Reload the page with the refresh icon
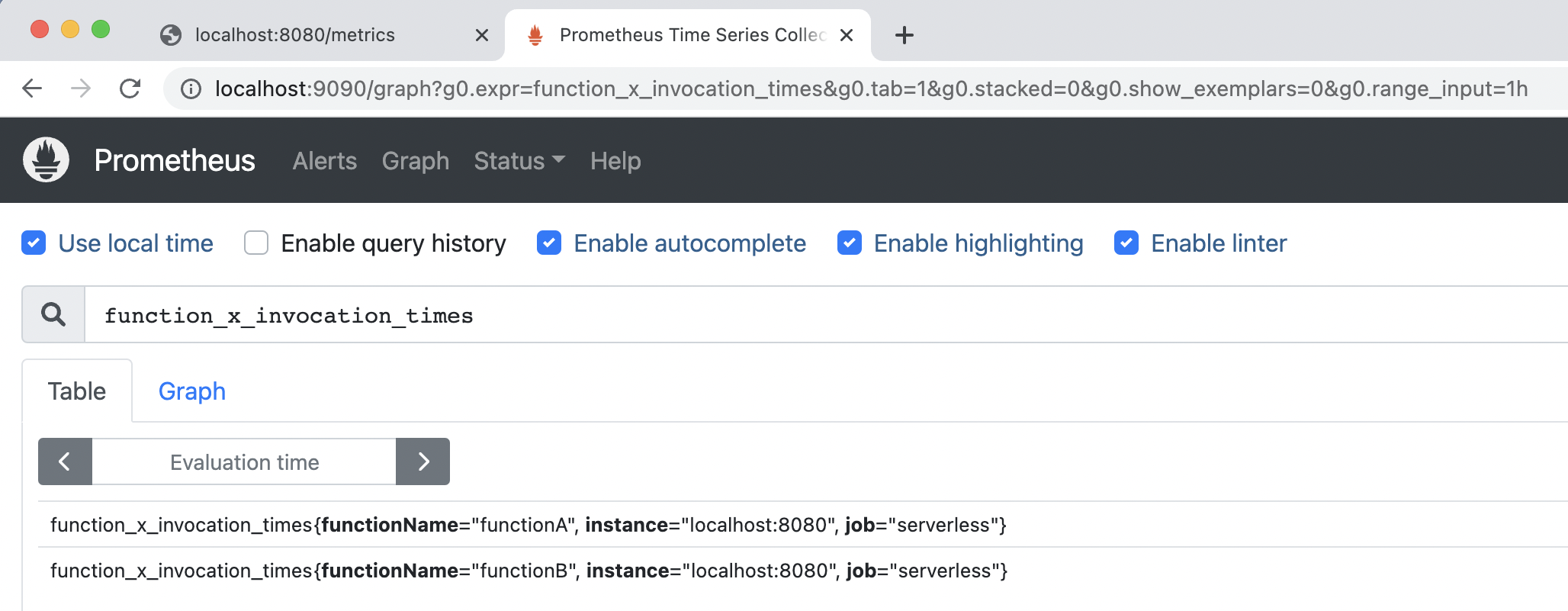 130,89
